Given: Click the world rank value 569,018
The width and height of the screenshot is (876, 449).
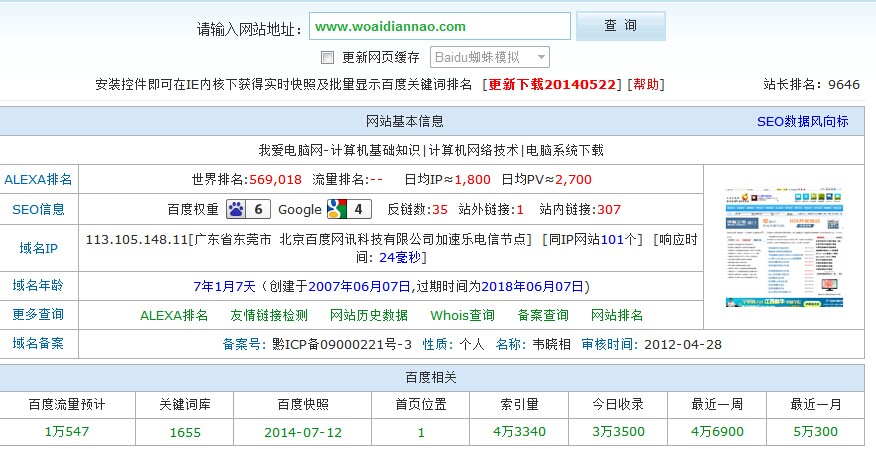Looking at the screenshot, I should (x=275, y=180).
